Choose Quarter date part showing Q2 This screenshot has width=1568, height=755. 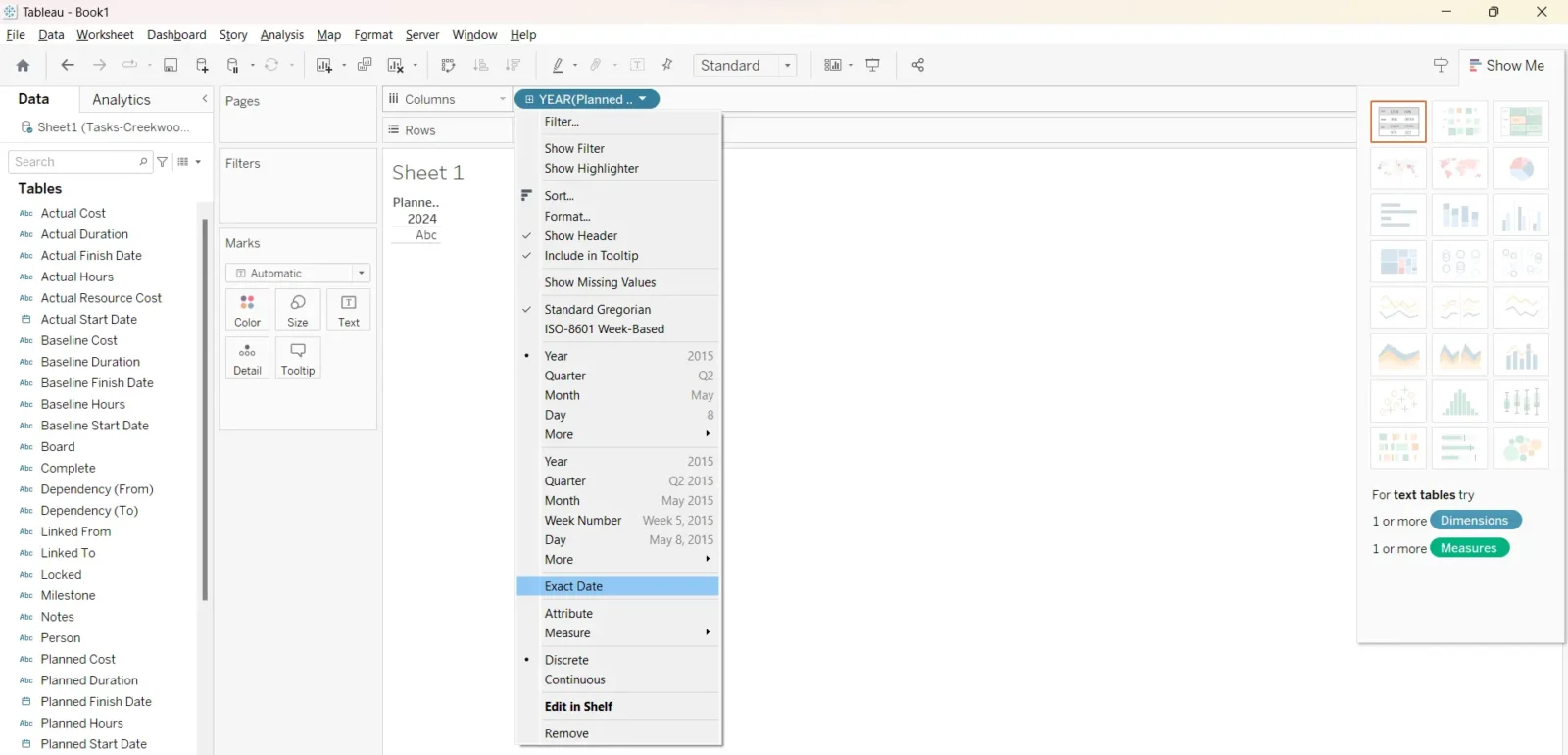click(x=618, y=376)
